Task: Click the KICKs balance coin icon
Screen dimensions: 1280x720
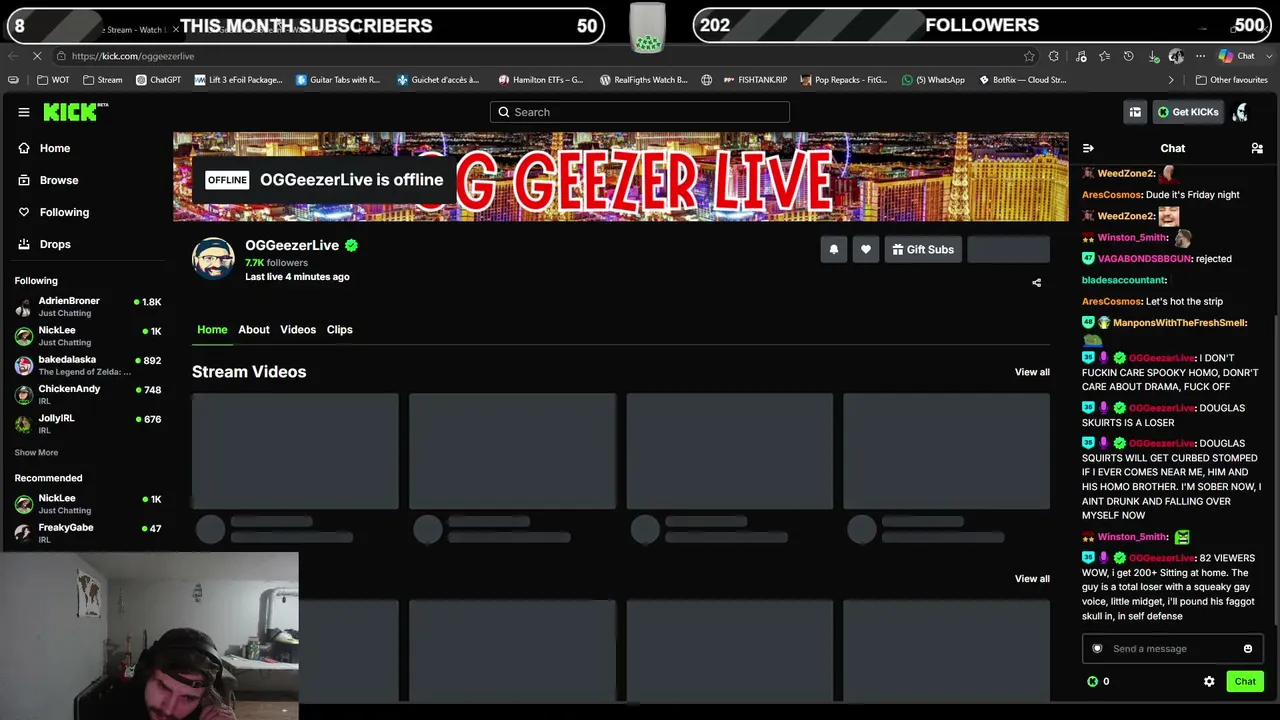Action: (x=1092, y=681)
